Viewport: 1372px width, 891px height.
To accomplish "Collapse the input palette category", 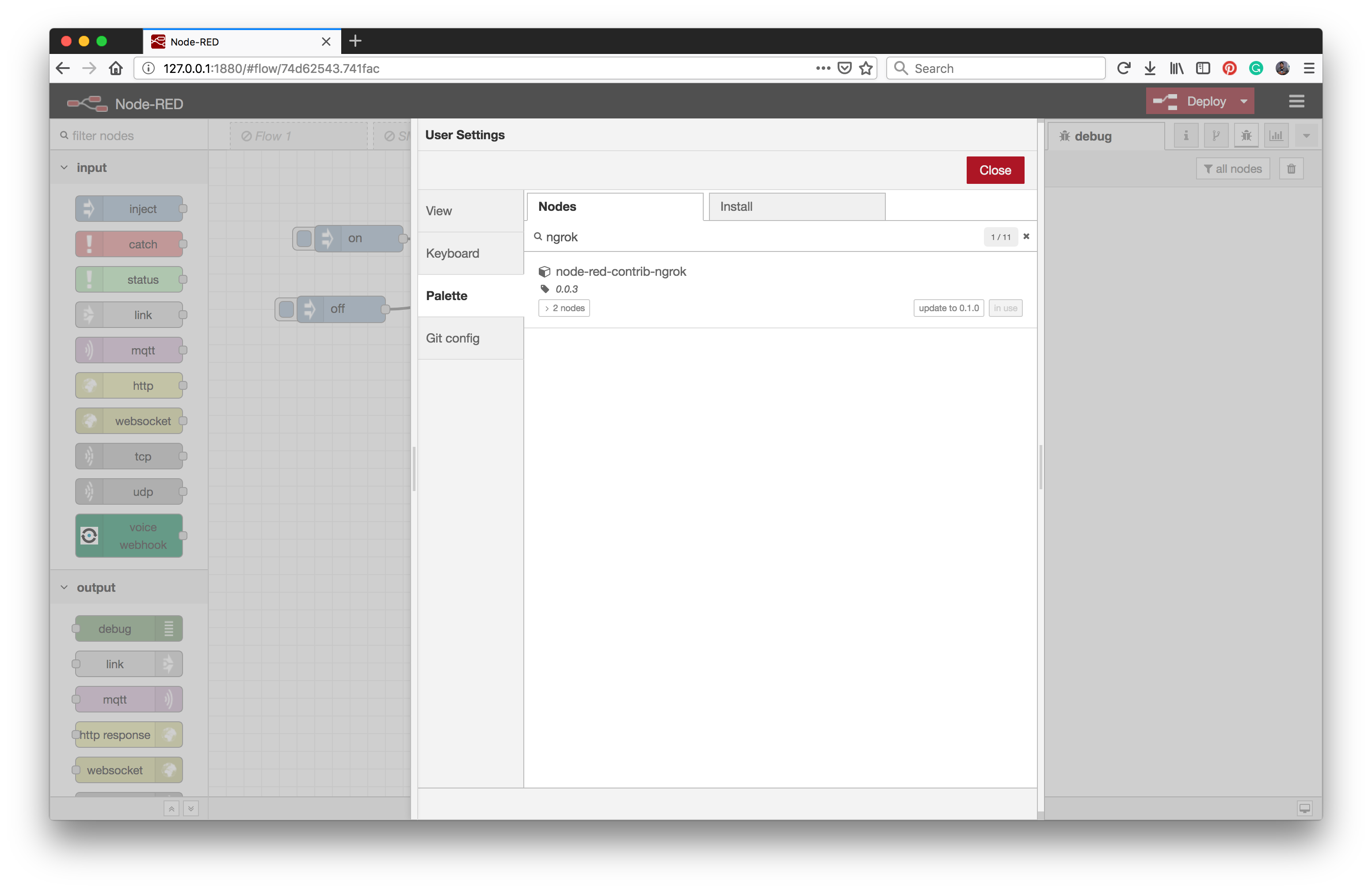I will tap(65, 168).
